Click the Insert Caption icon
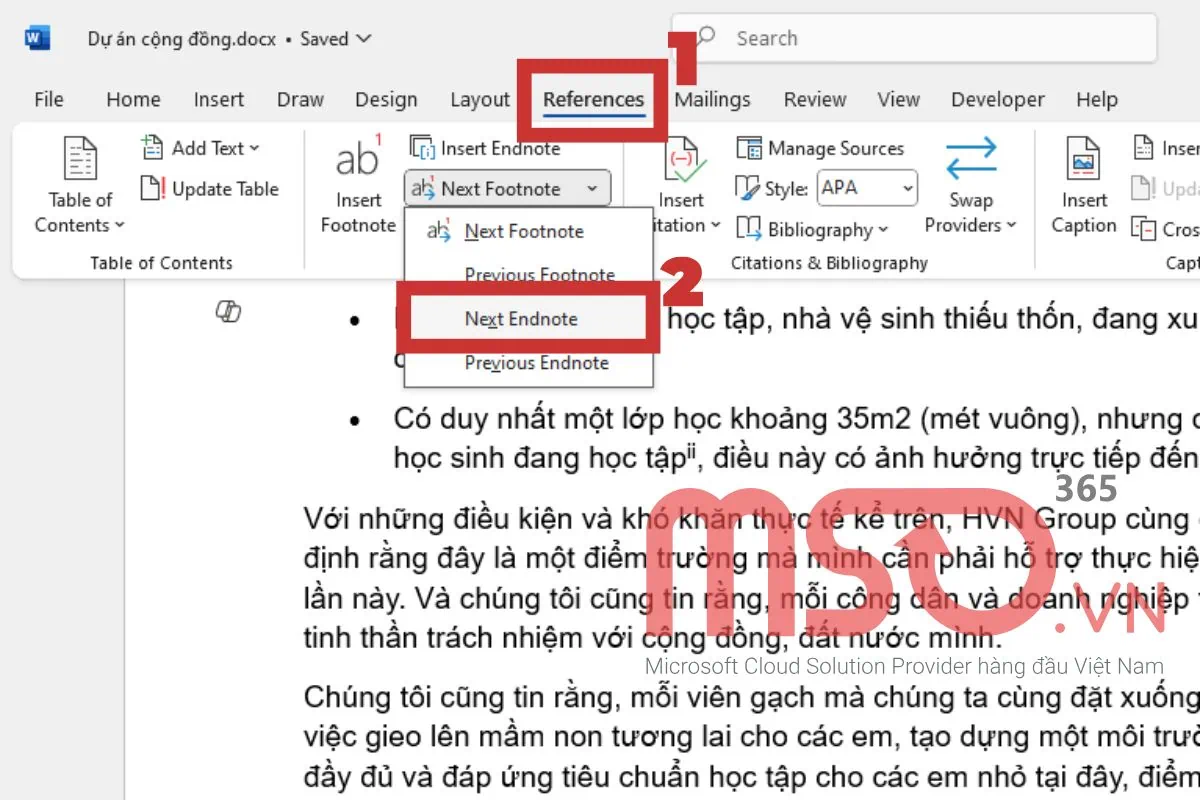Screen dimensions: 1200x800 [1083, 160]
